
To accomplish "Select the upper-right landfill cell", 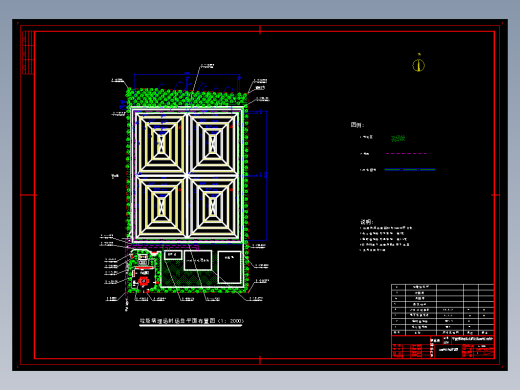I will [x=213, y=143].
